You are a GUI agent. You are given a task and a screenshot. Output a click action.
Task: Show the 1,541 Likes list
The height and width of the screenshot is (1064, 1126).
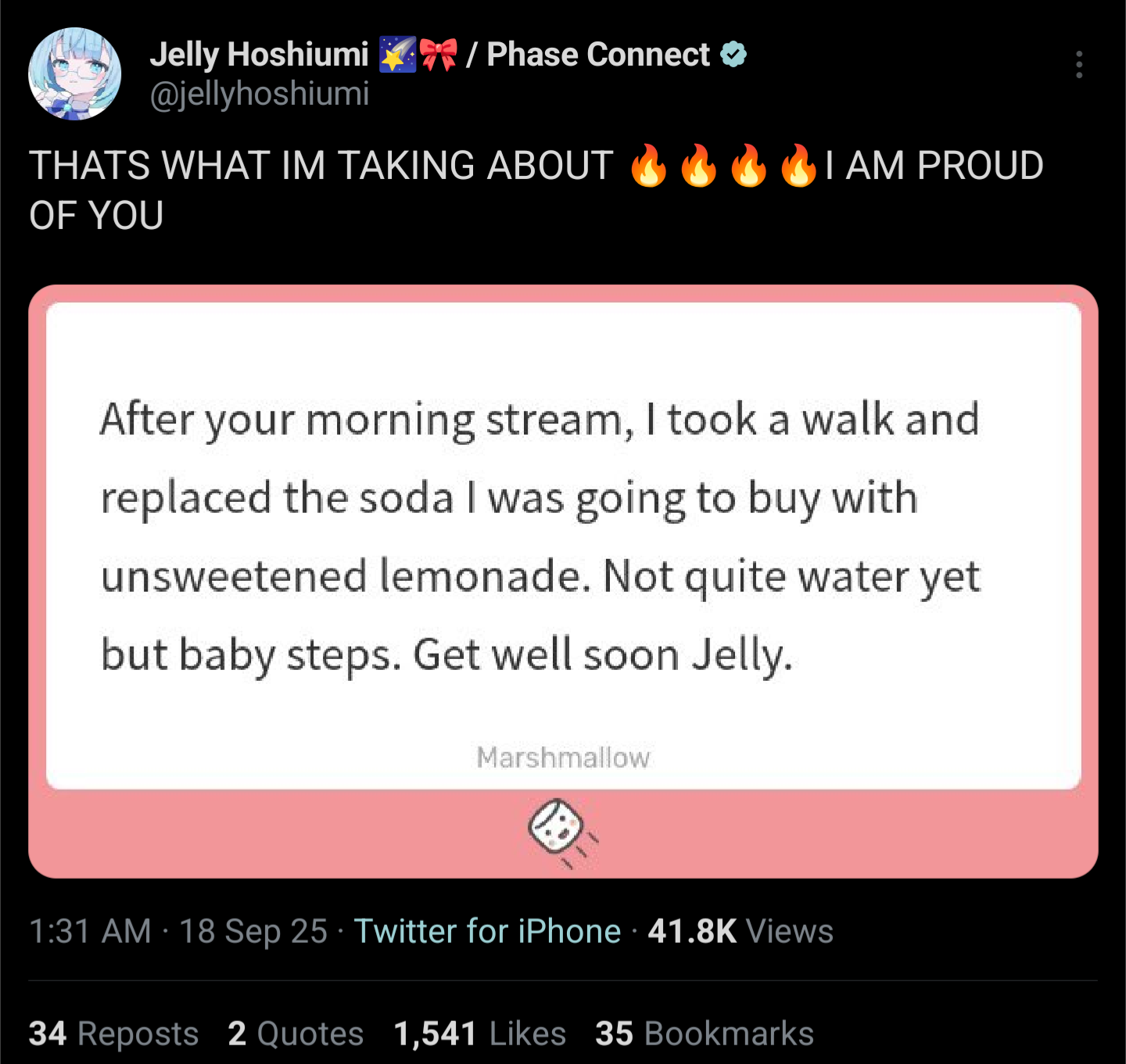(x=479, y=1034)
